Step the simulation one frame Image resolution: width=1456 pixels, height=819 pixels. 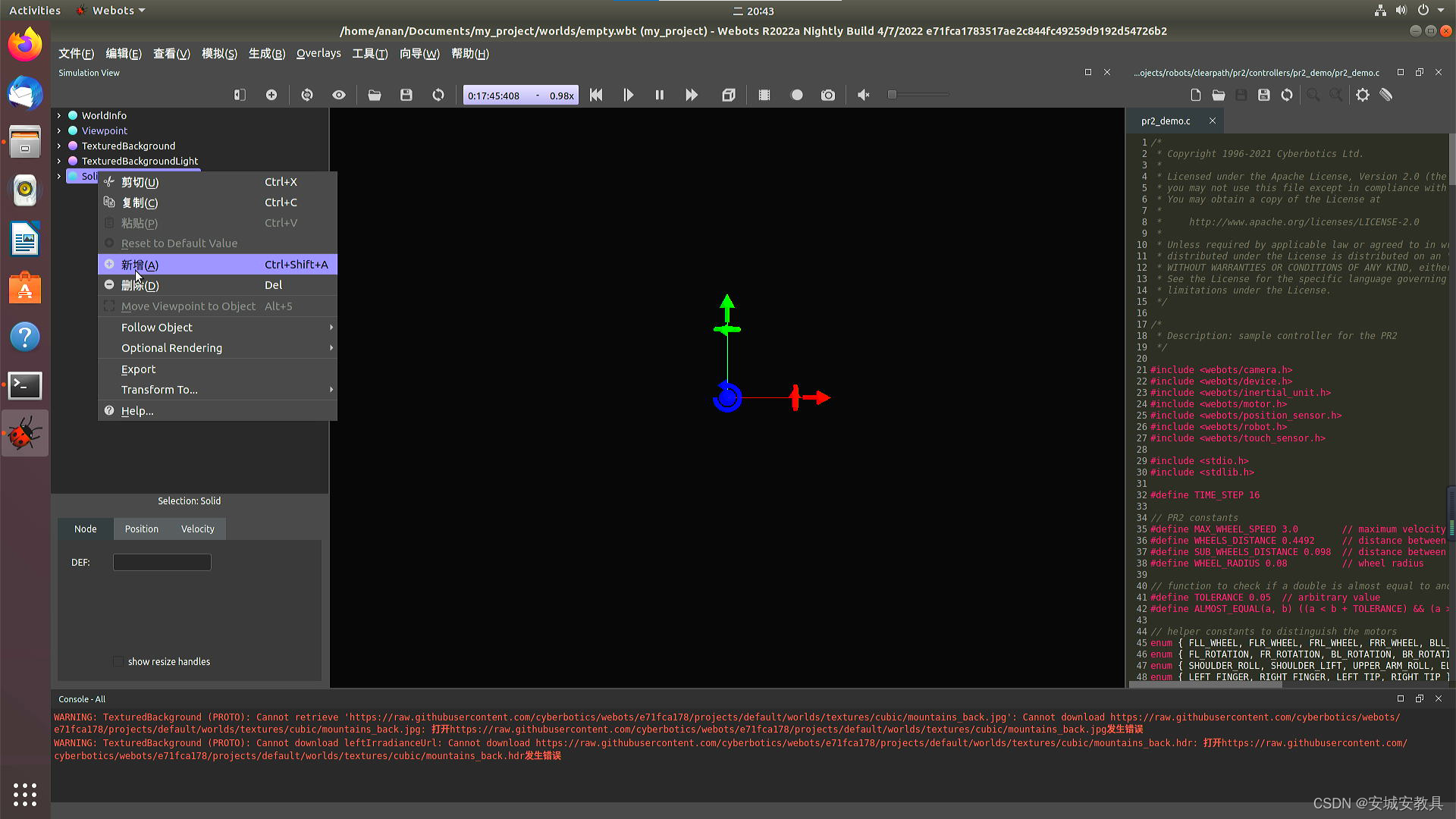point(628,95)
